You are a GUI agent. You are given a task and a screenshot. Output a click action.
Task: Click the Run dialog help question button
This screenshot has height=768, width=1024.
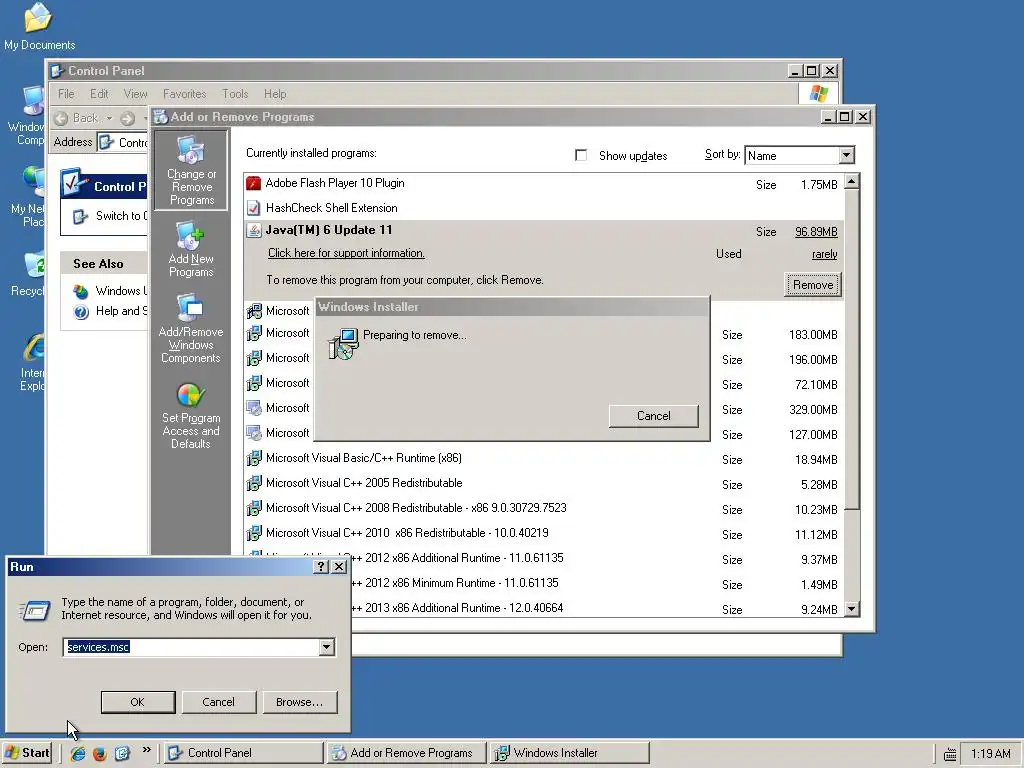click(x=321, y=567)
